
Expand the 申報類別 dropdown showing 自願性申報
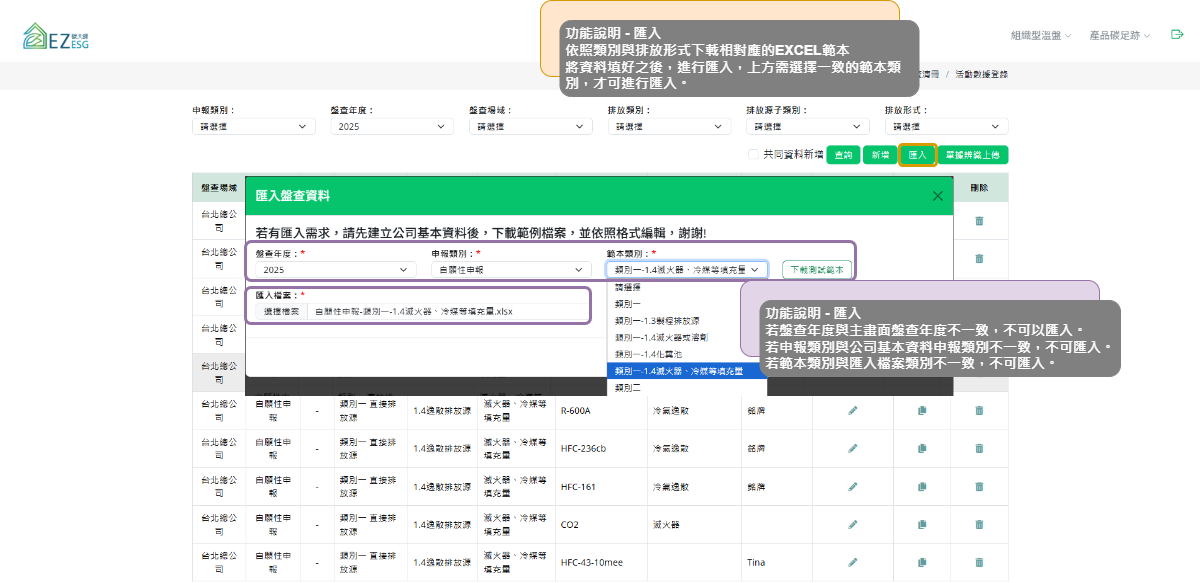tap(510, 270)
